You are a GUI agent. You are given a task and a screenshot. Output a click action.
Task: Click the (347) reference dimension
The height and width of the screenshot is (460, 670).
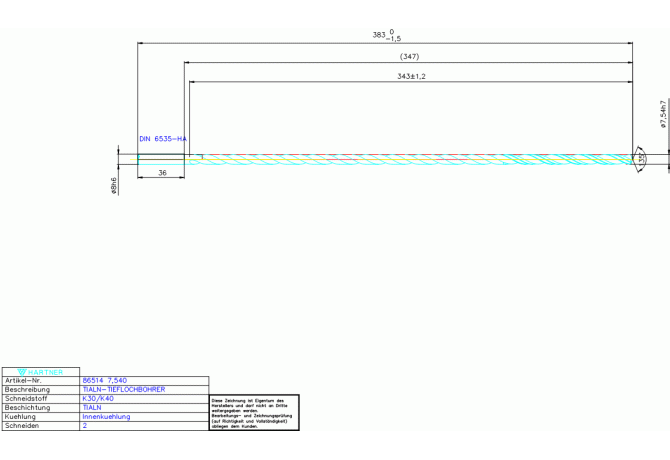click(x=409, y=57)
